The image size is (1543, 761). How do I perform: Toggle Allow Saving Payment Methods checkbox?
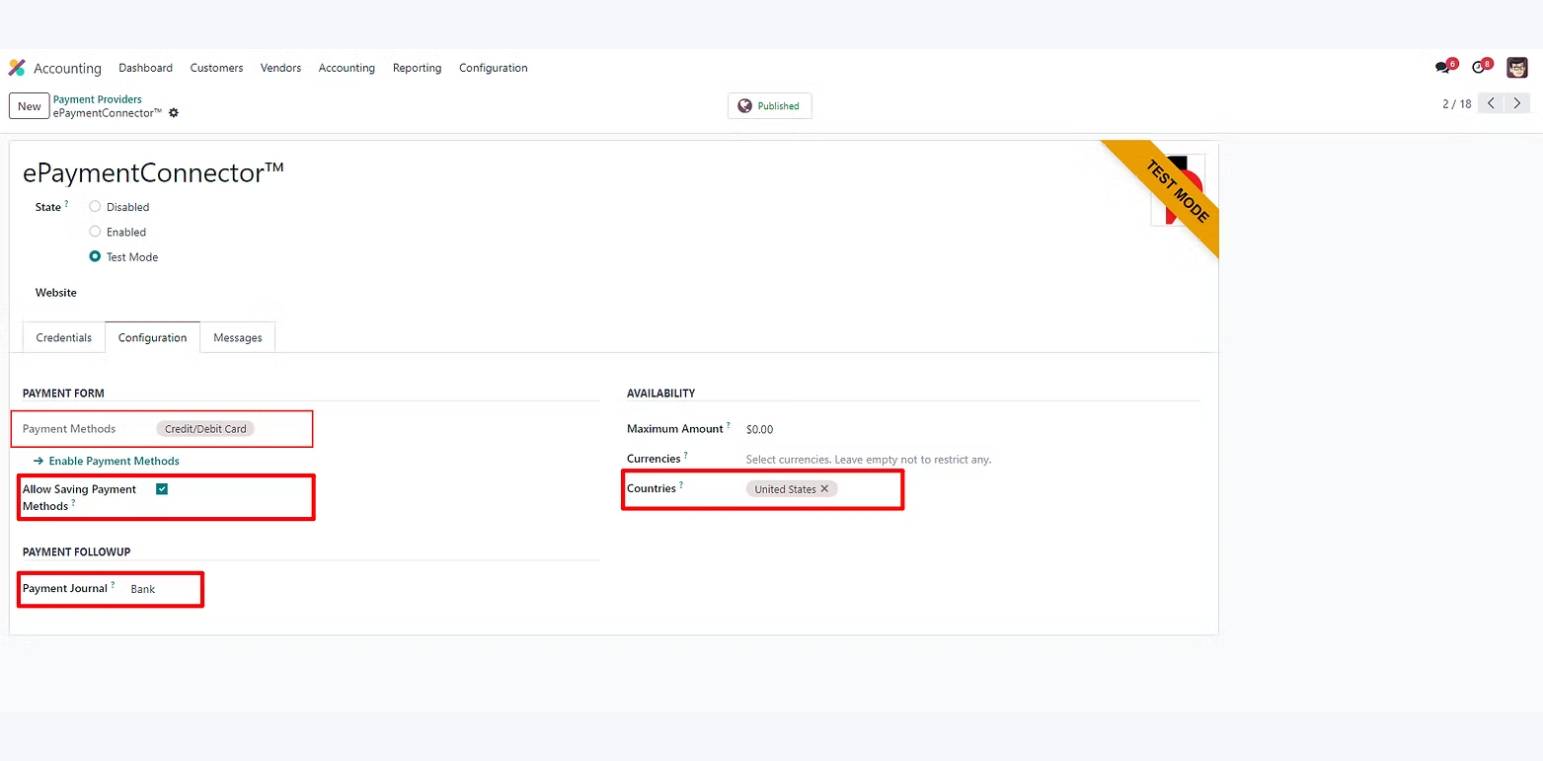pyautogui.click(x=162, y=489)
